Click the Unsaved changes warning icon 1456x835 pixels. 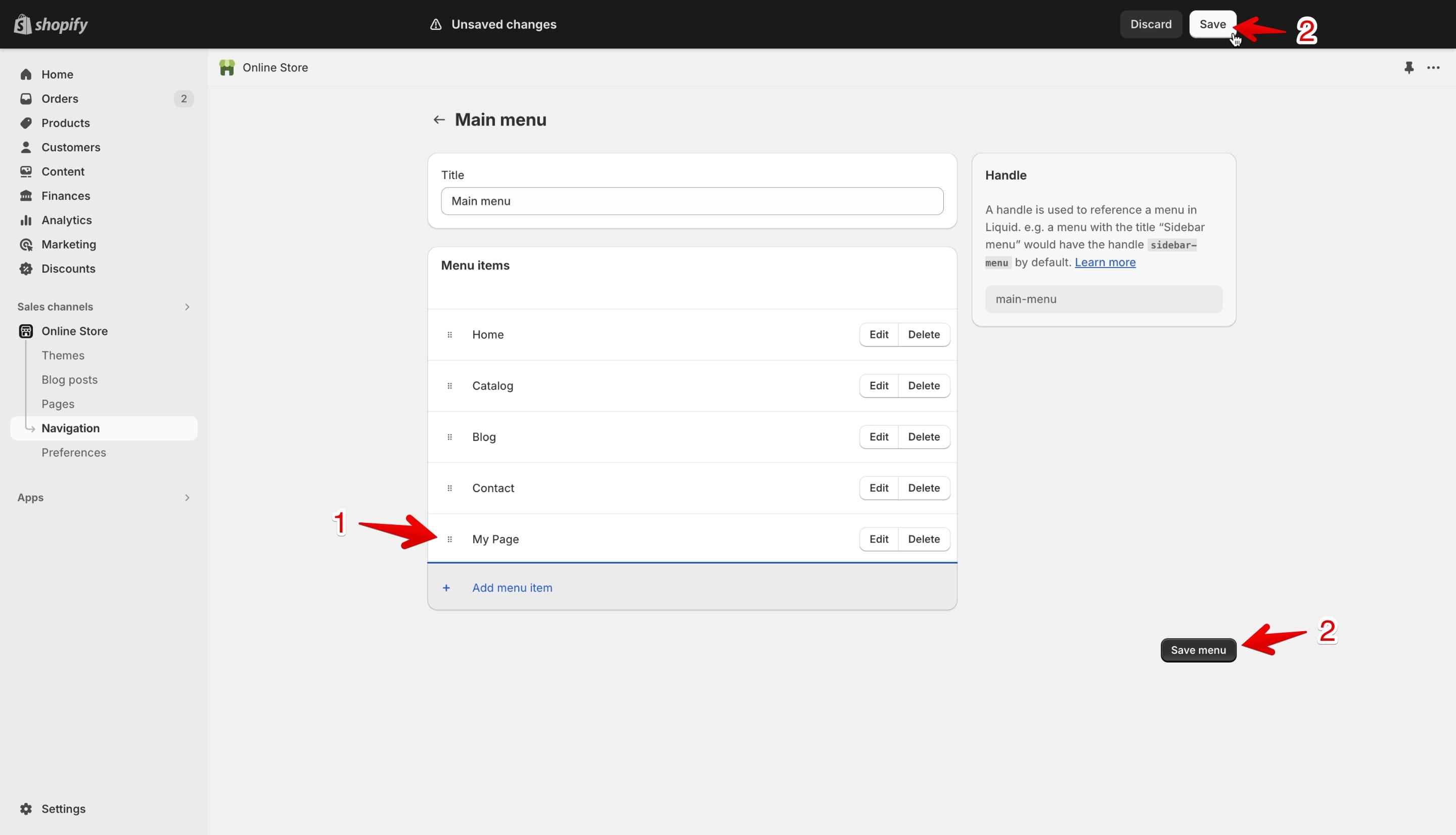[x=436, y=24]
